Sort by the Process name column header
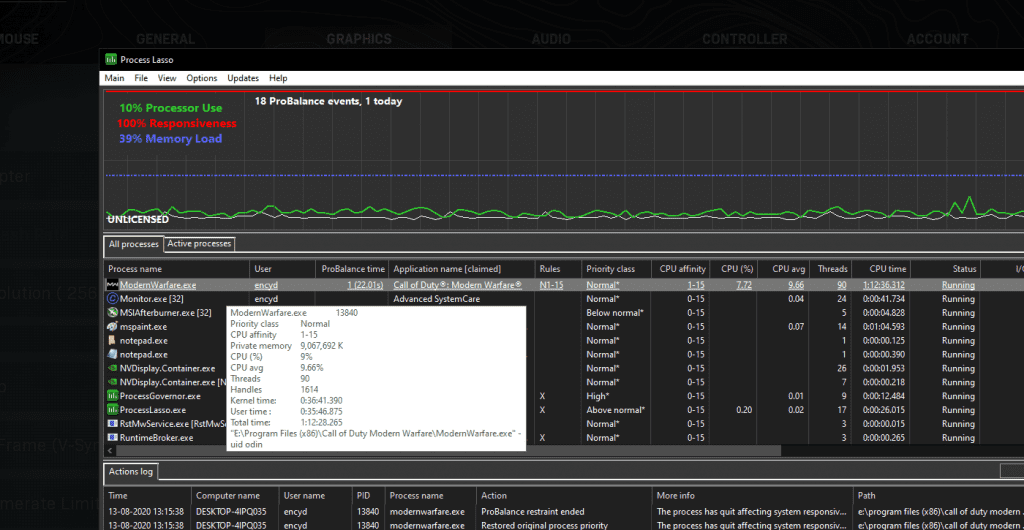The height and width of the screenshot is (530, 1024). 176,269
